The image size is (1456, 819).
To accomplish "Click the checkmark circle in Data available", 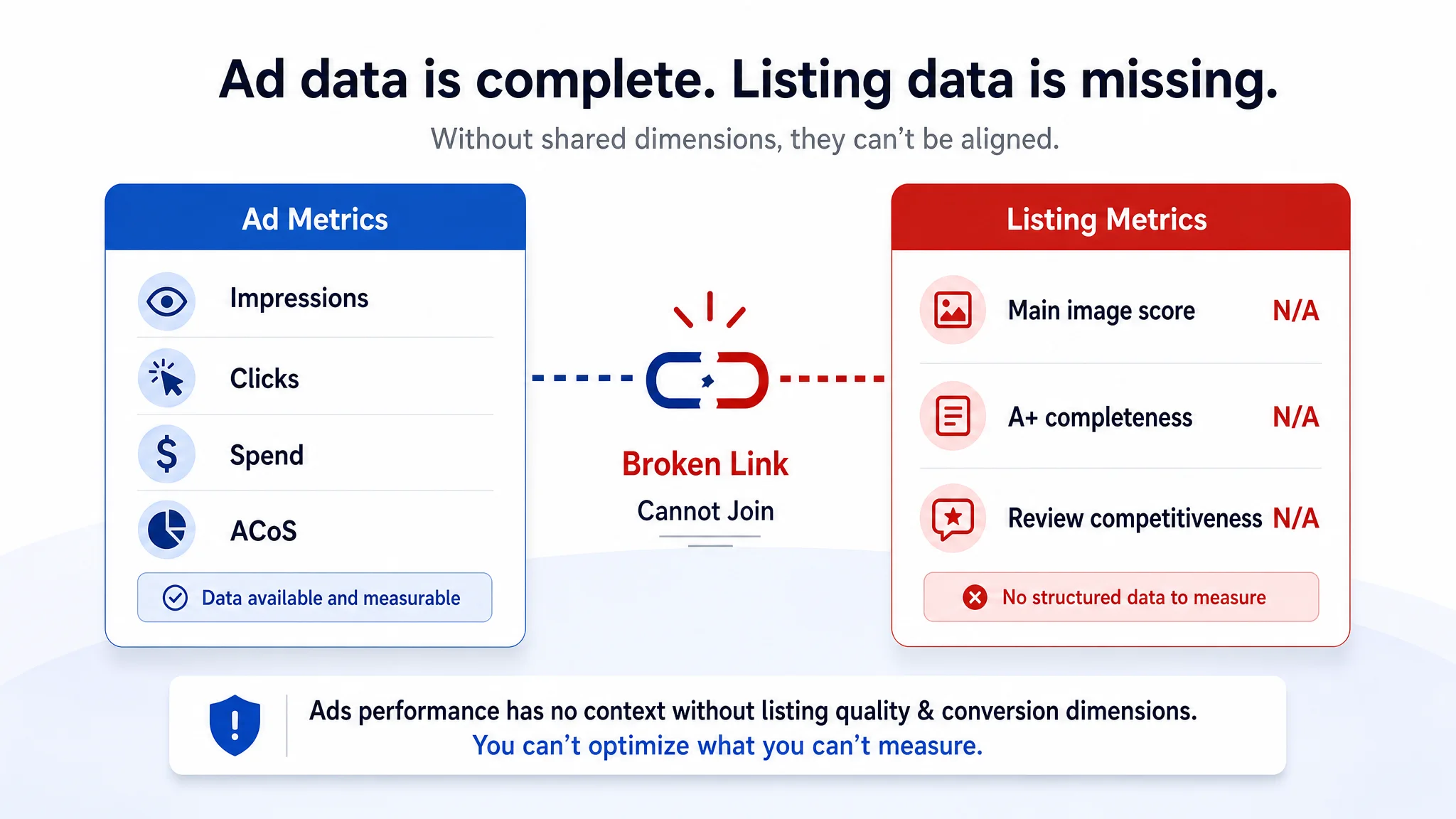I will pyautogui.click(x=175, y=598).
